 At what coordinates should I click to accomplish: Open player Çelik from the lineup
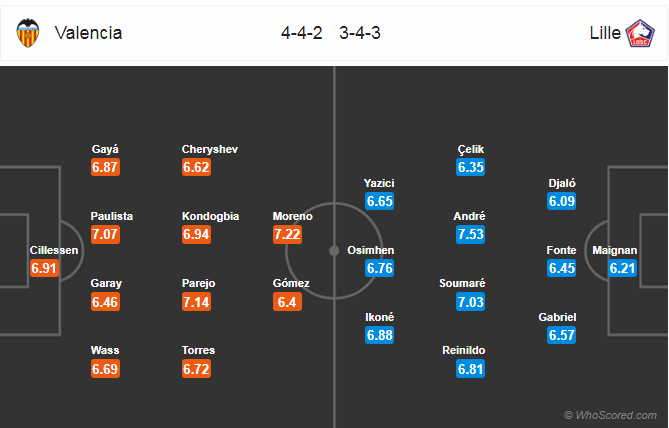tap(471, 149)
